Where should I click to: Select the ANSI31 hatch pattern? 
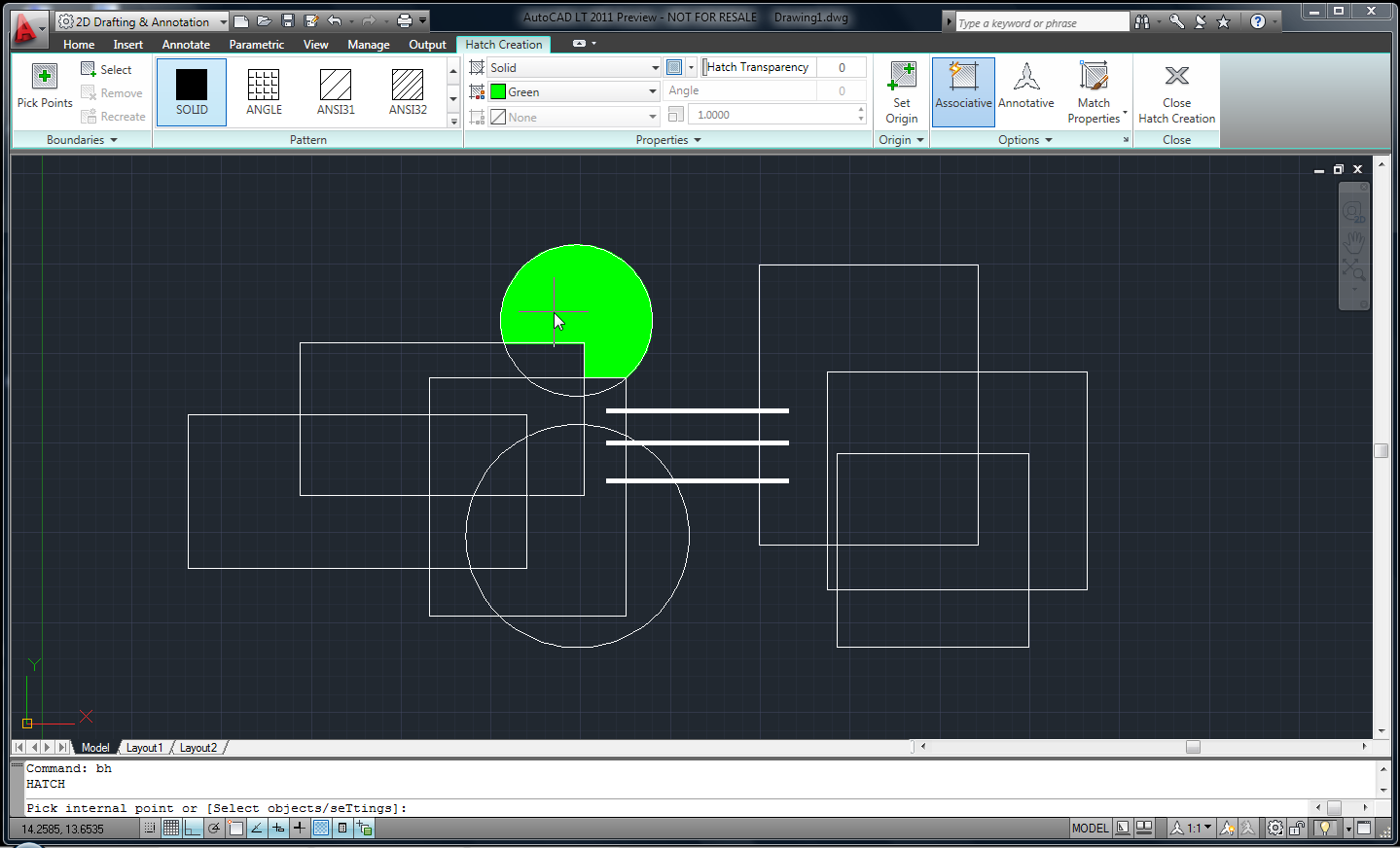[x=336, y=91]
